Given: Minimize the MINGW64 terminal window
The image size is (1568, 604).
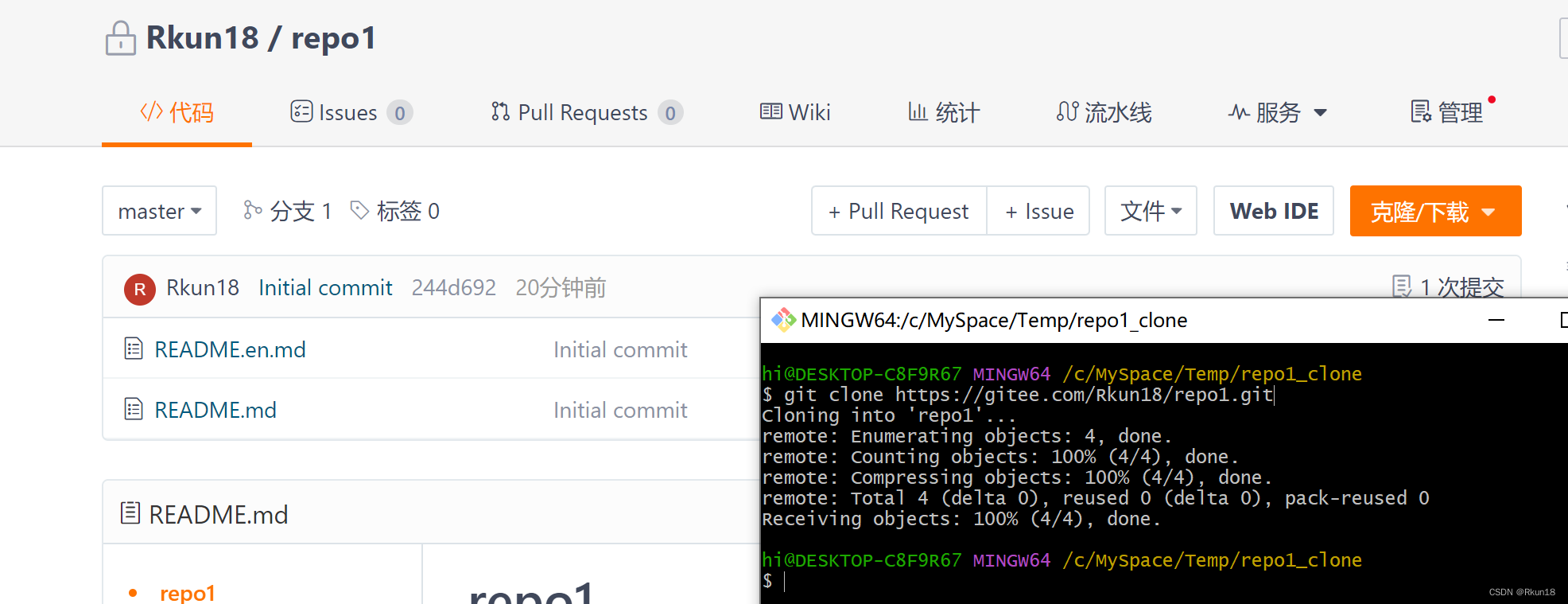Looking at the screenshot, I should 1496,320.
